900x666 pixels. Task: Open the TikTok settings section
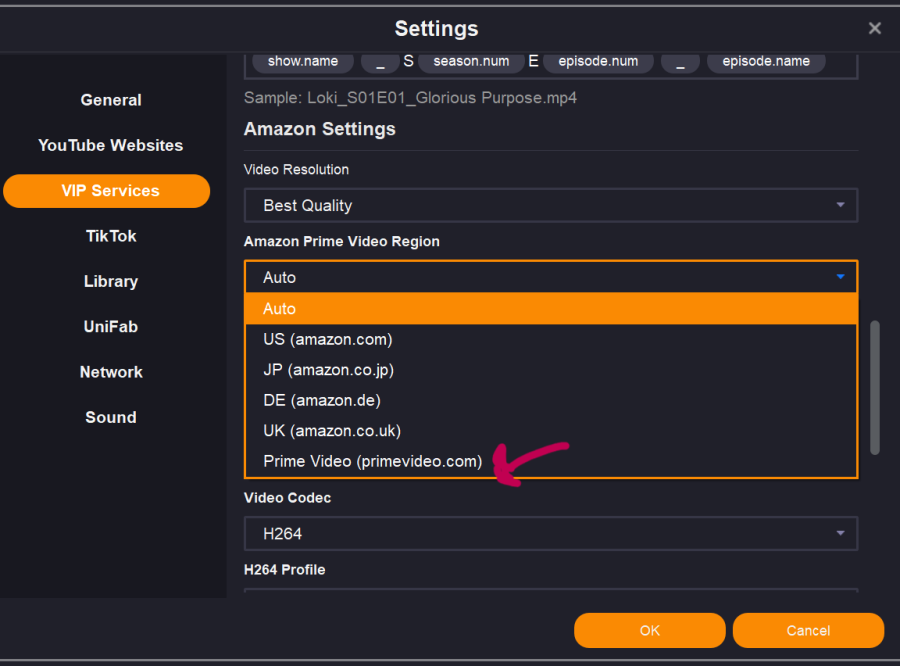point(111,236)
